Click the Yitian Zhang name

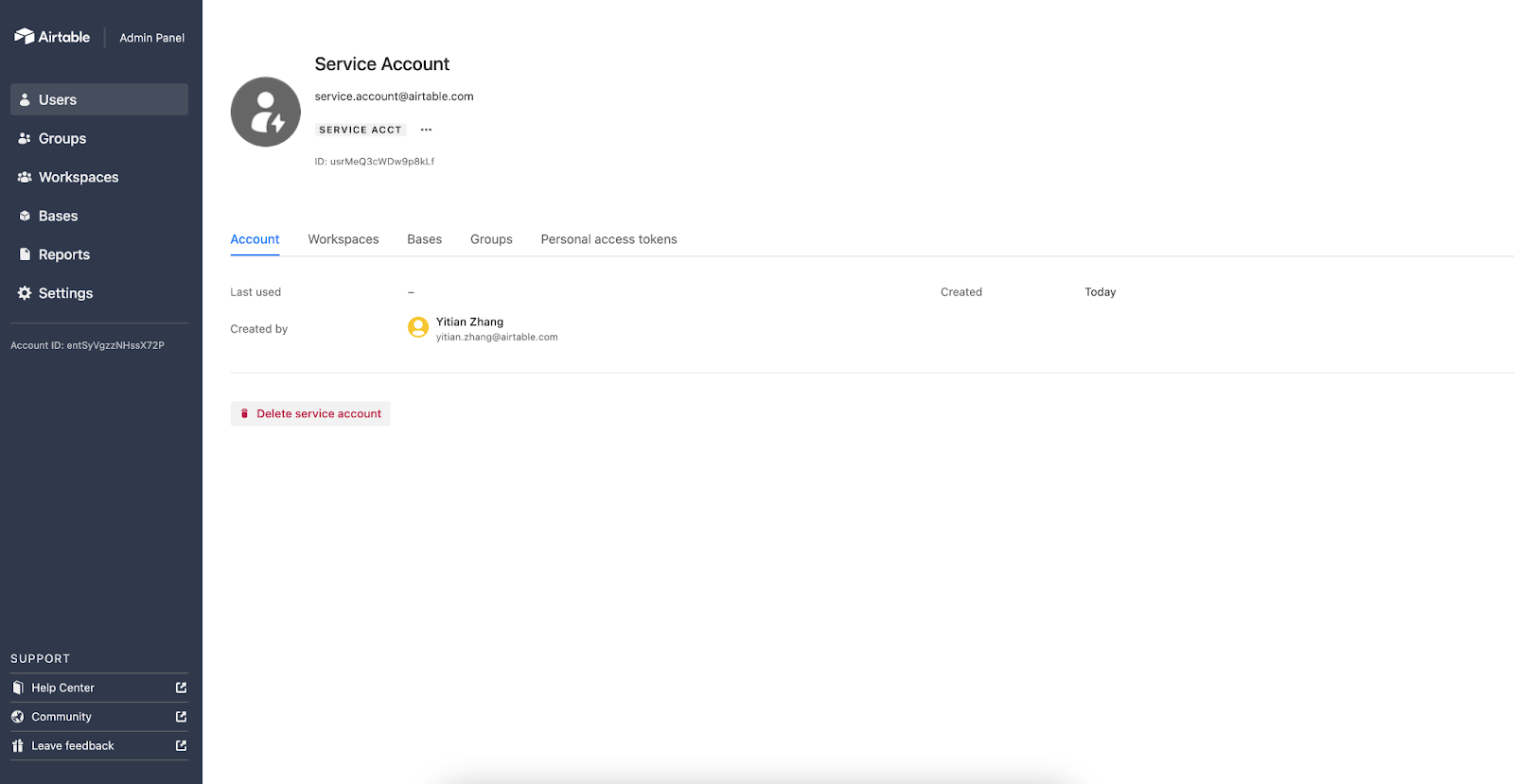pyautogui.click(x=470, y=322)
